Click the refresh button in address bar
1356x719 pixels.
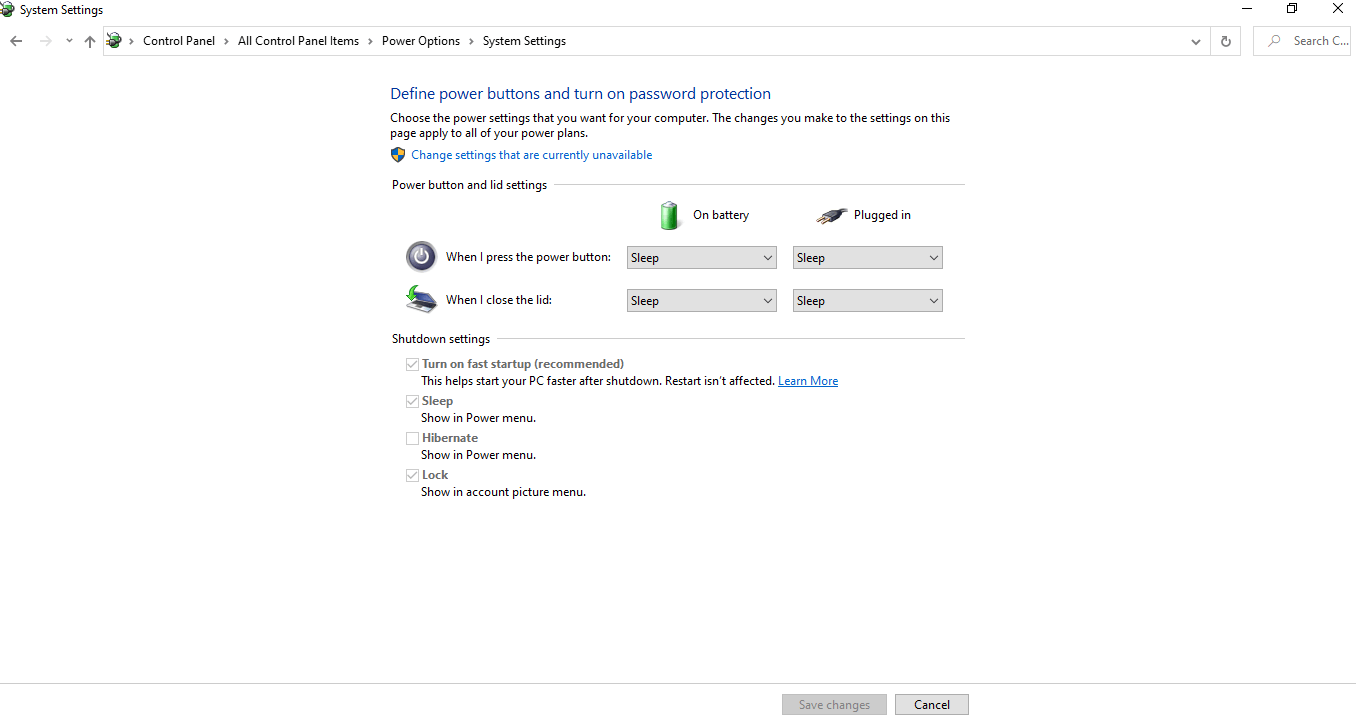pos(1226,41)
